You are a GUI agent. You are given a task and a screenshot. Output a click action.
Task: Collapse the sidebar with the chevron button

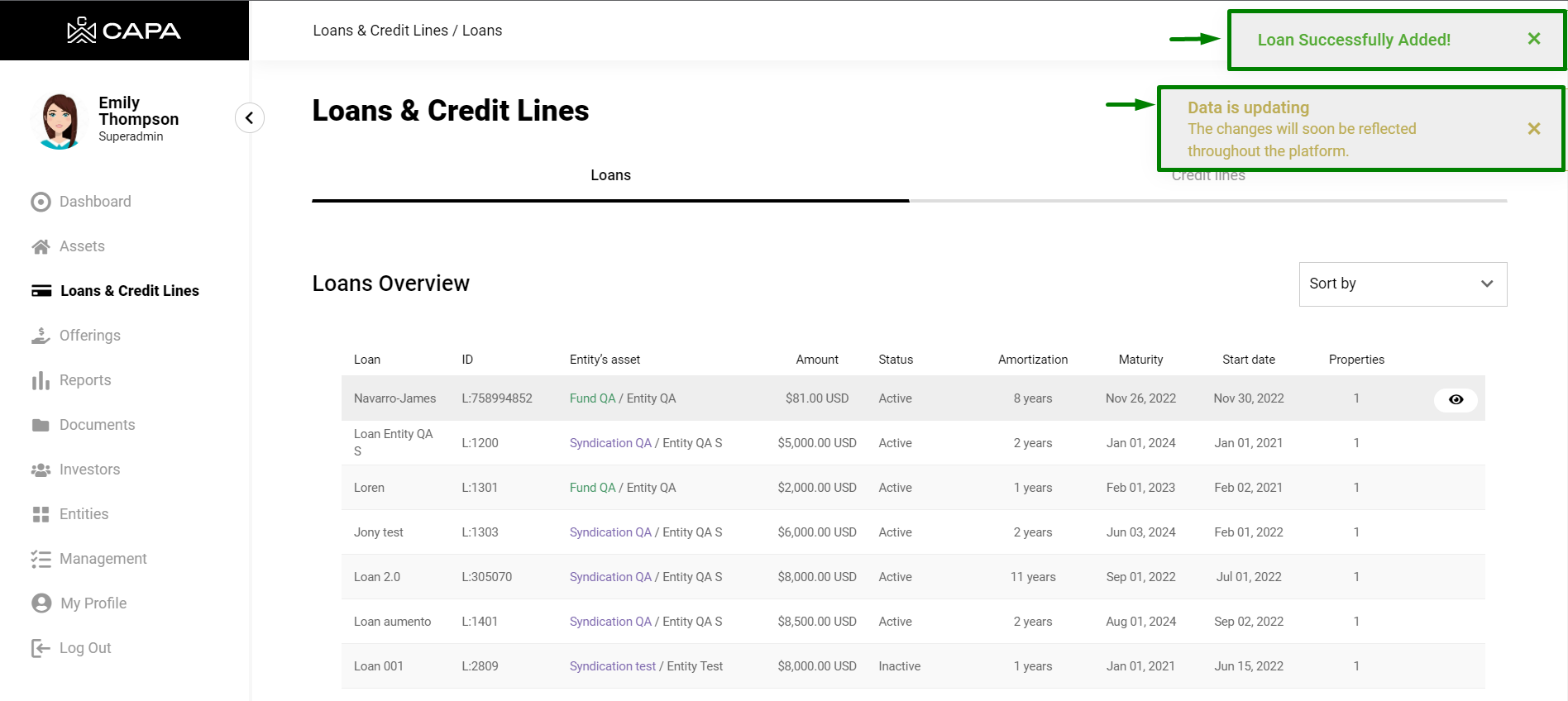tap(250, 117)
